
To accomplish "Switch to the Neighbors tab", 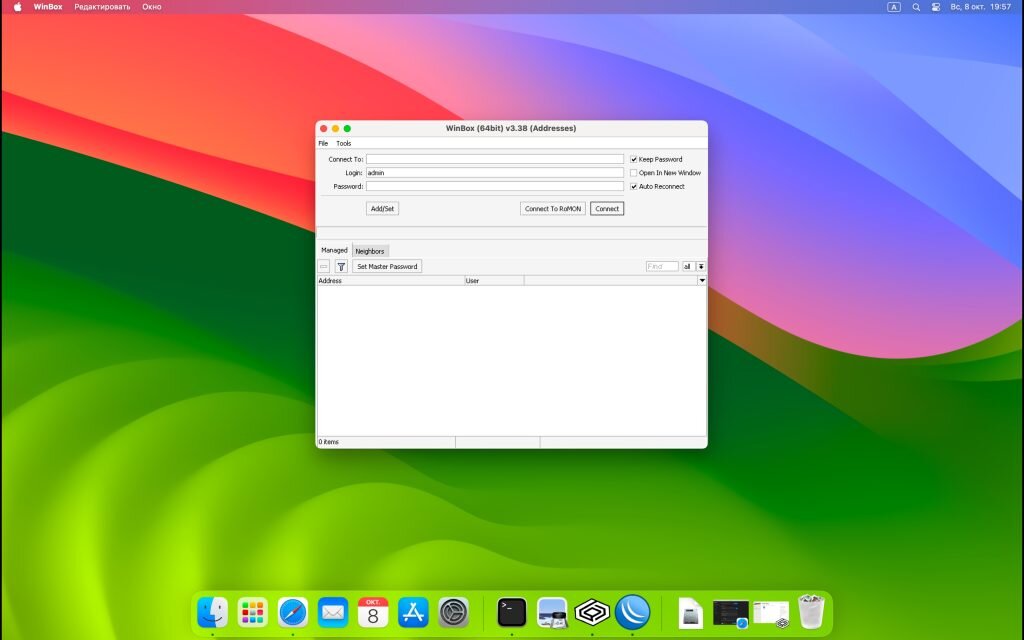I will click(x=370, y=251).
